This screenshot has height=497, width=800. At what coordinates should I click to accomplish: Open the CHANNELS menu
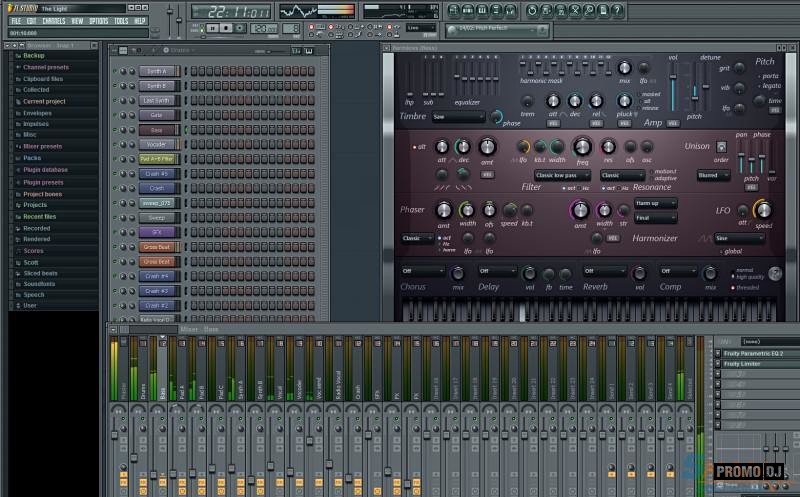54,21
